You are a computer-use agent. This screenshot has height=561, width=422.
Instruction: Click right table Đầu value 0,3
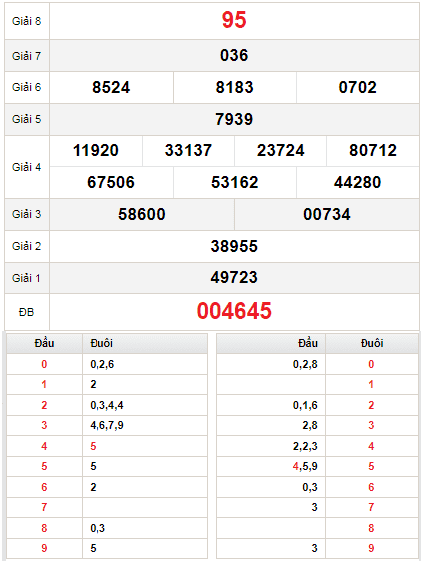[x=310, y=487]
